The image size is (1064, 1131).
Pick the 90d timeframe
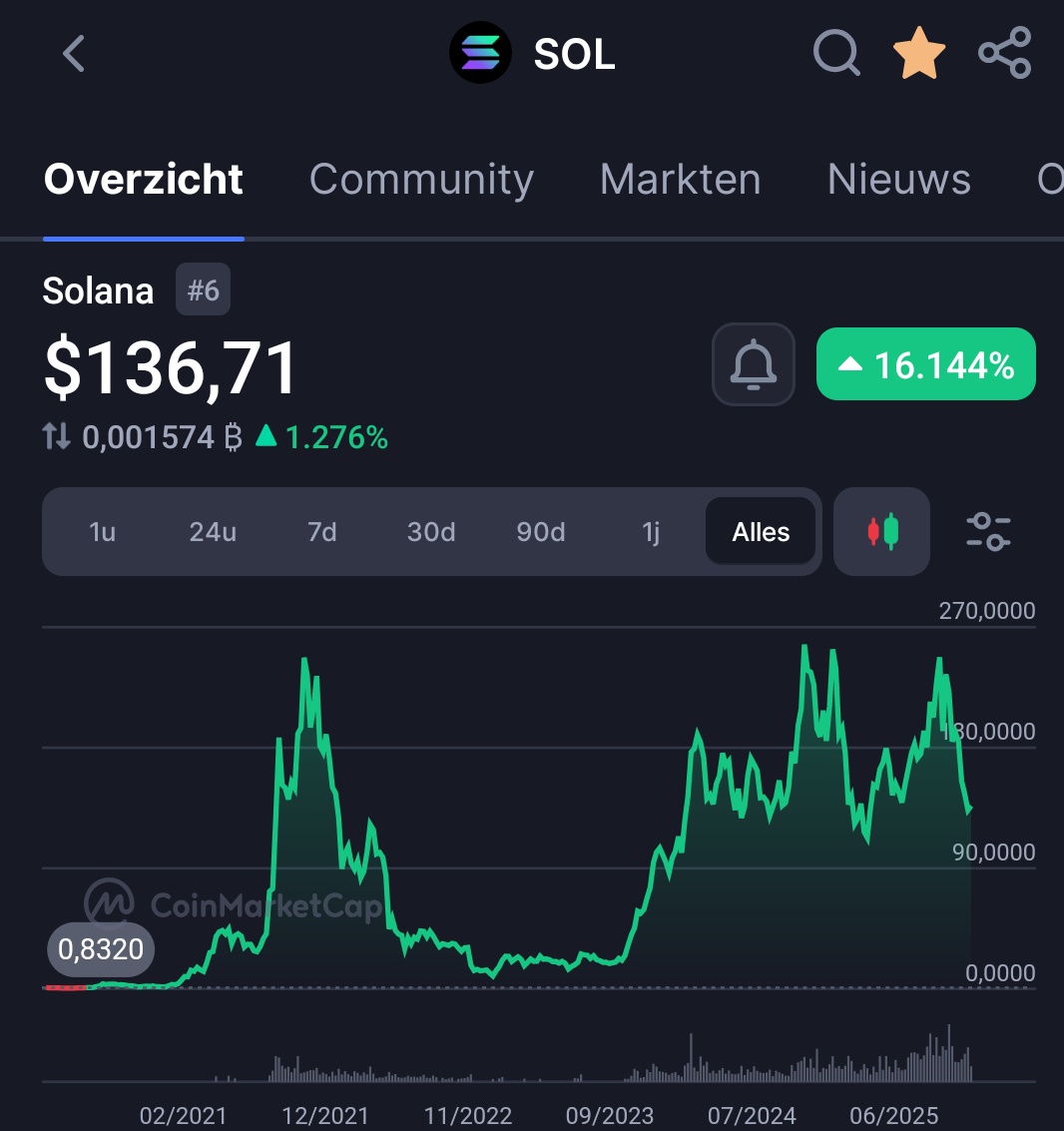point(541,532)
